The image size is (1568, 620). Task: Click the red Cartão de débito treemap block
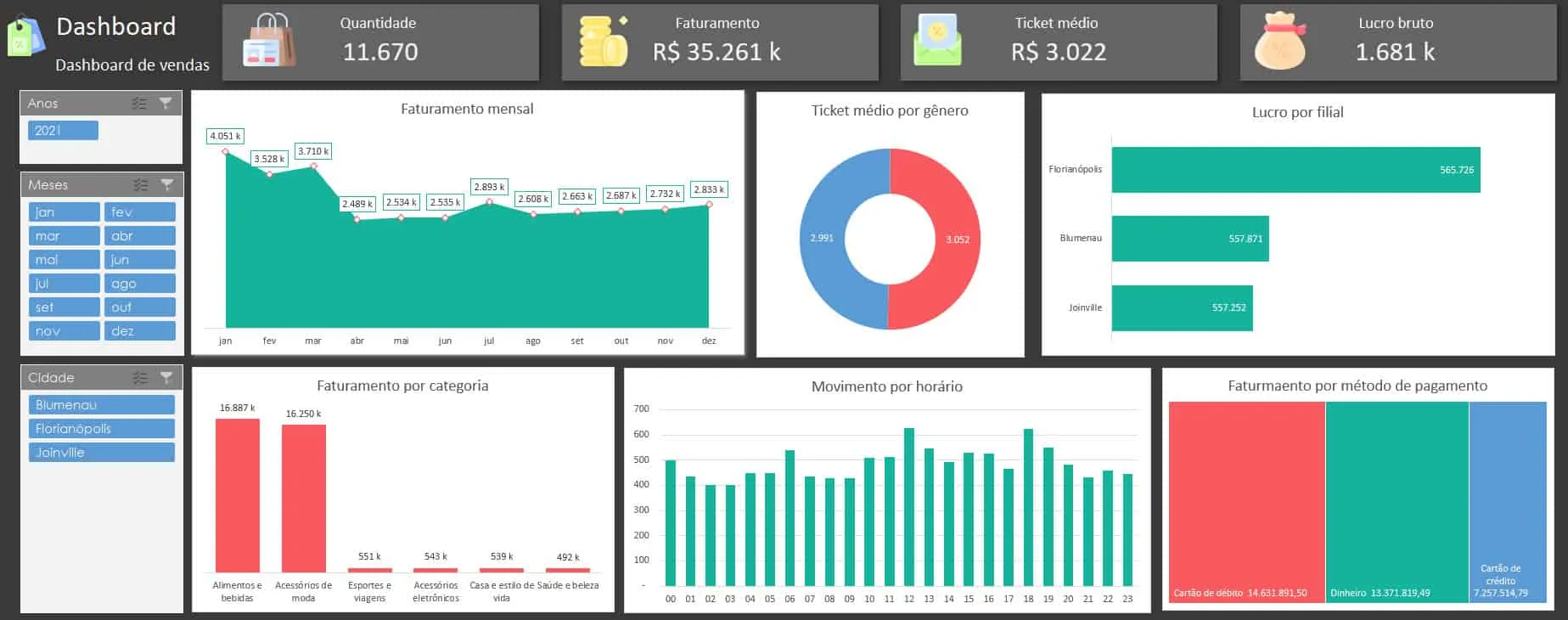tap(1246, 501)
